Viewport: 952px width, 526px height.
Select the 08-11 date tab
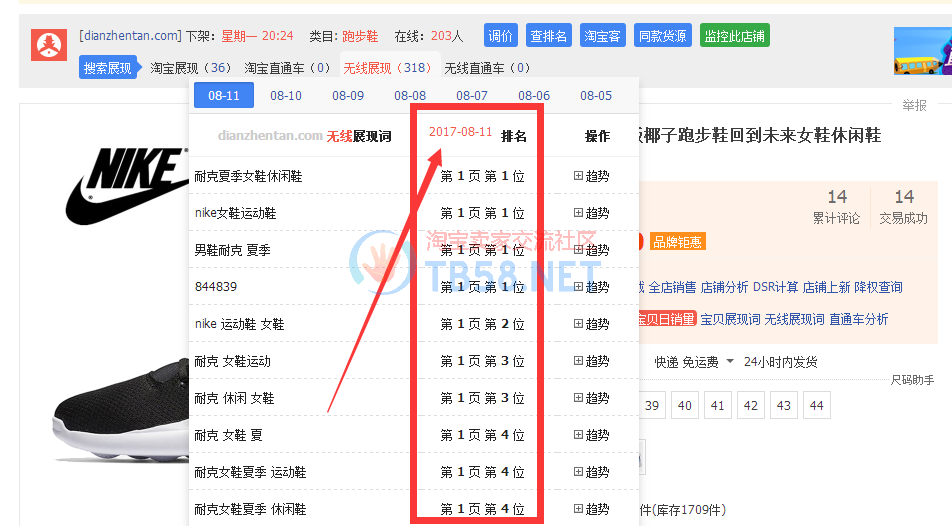tap(224, 95)
